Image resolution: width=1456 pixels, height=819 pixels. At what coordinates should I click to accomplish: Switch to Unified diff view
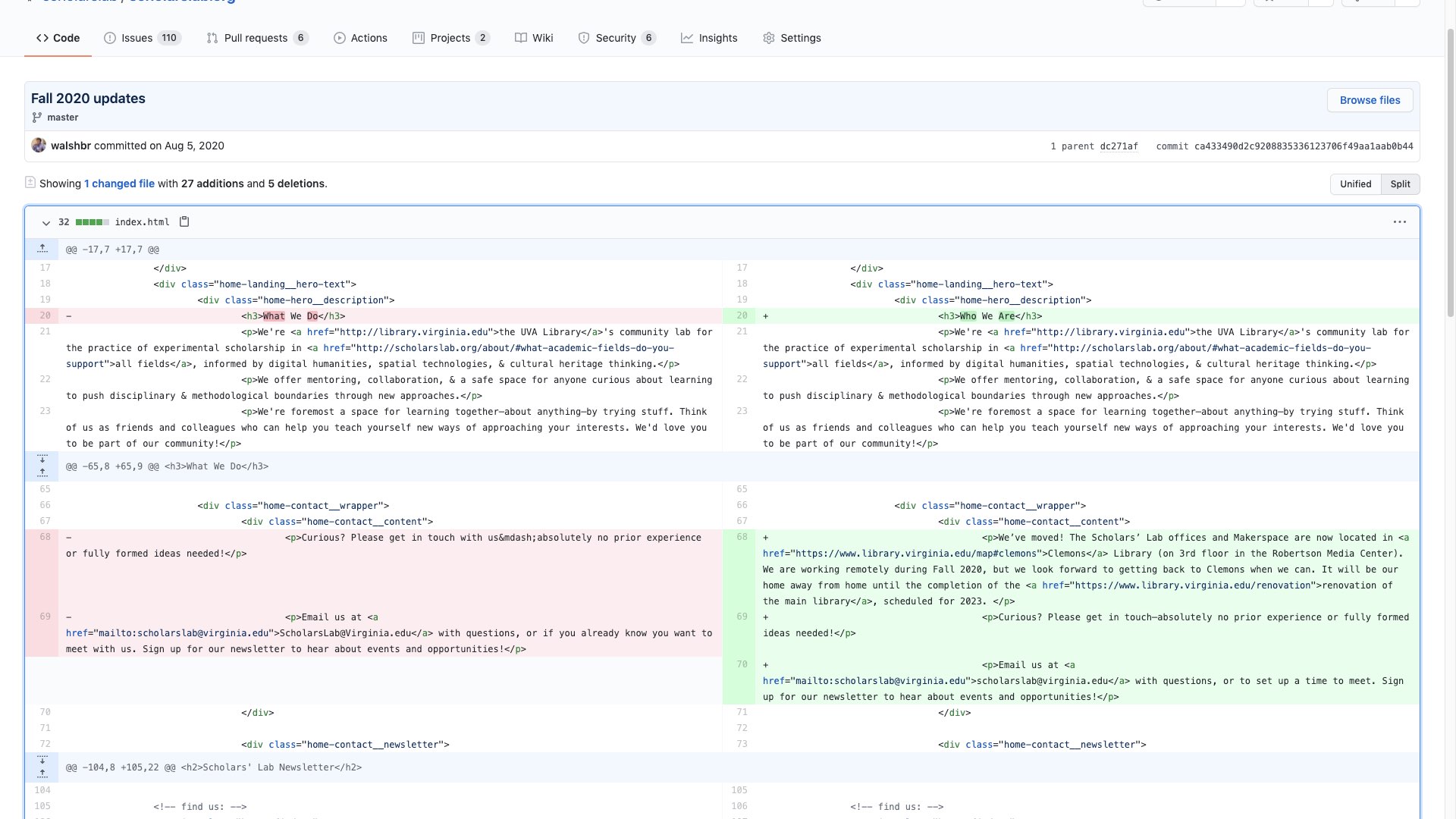pos(1355,184)
